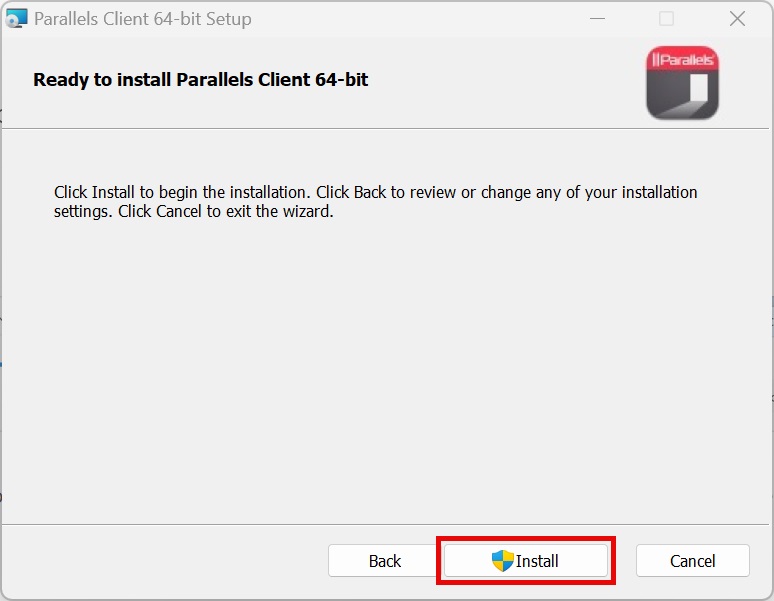Click empty footer space left of Back
The image size is (774, 601).
point(160,561)
